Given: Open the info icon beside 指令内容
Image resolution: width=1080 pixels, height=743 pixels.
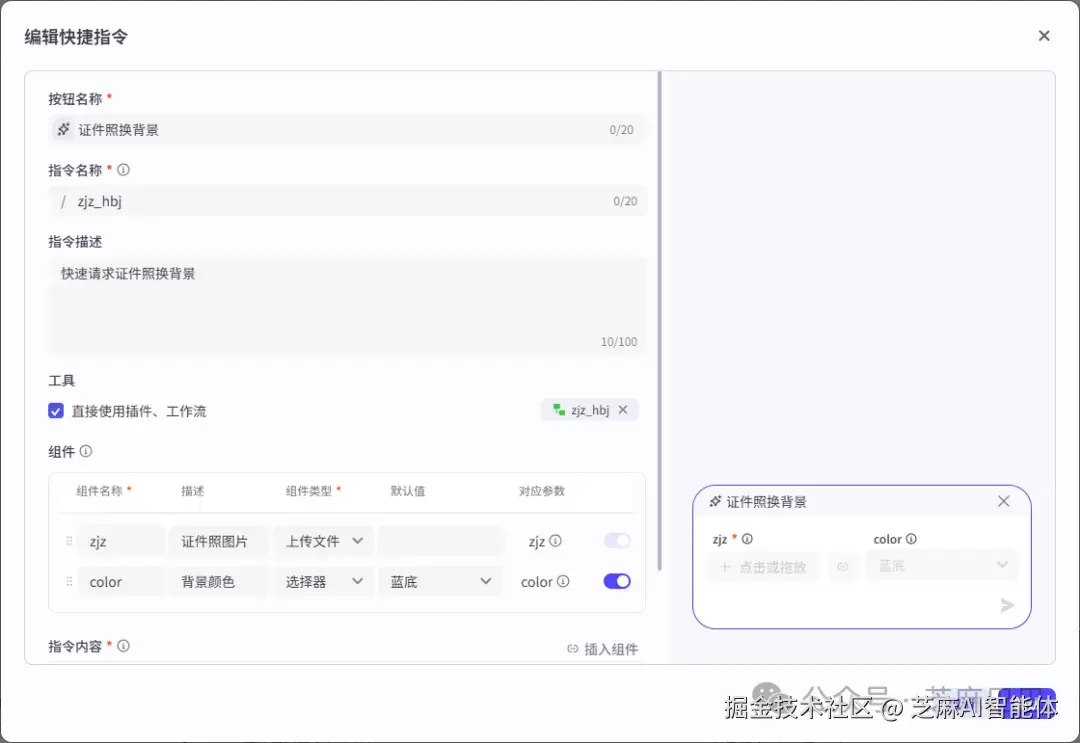Looking at the screenshot, I should (x=123, y=646).
